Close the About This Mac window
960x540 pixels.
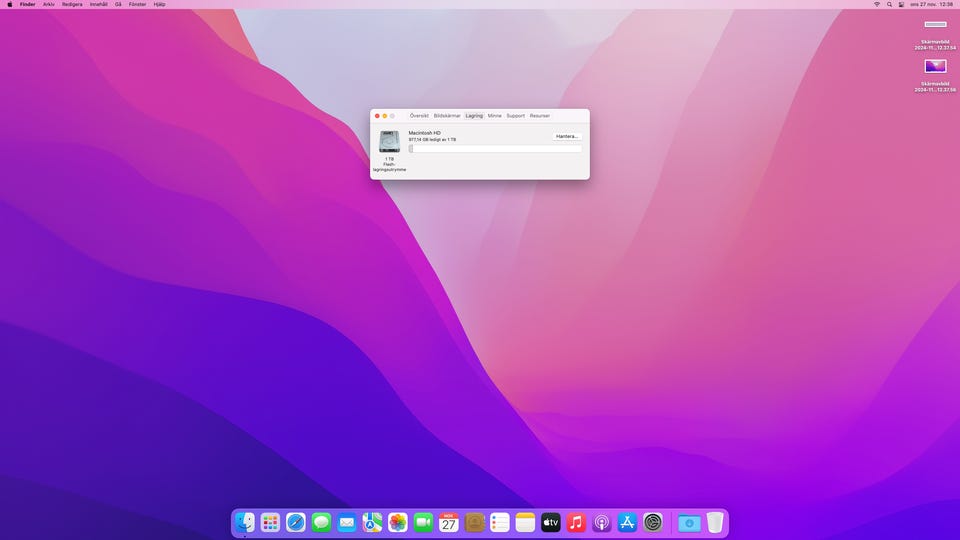click(x=377, y=116)
